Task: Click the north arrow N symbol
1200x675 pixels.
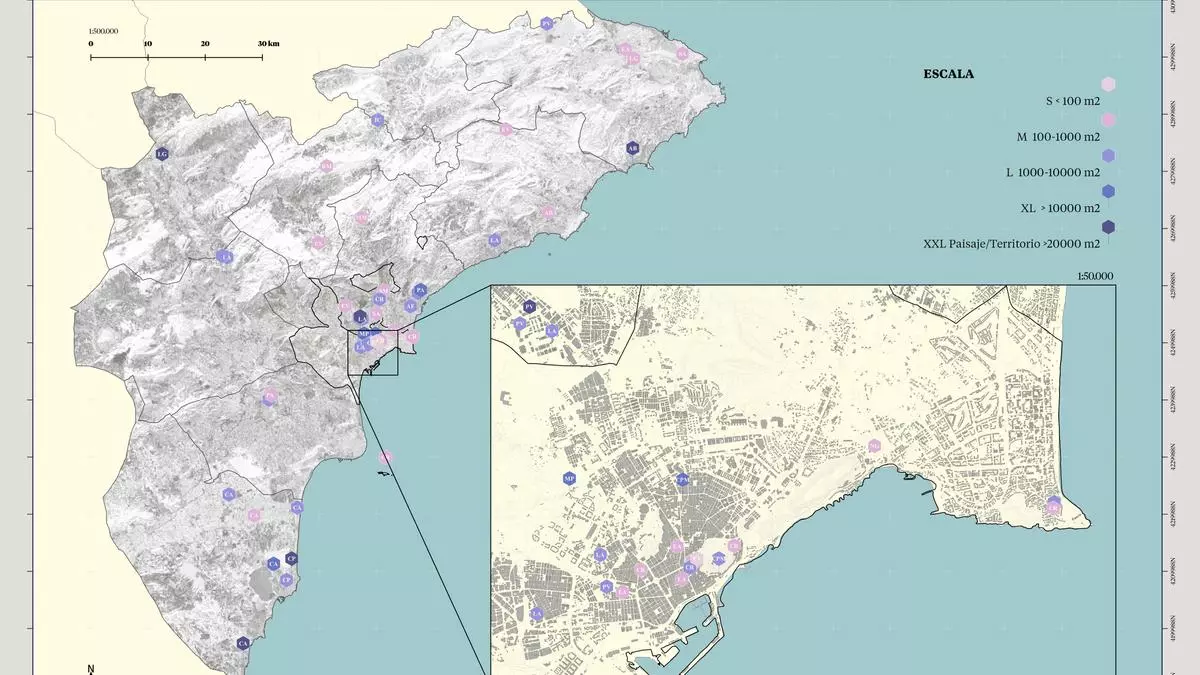Action: coord(91,669)
